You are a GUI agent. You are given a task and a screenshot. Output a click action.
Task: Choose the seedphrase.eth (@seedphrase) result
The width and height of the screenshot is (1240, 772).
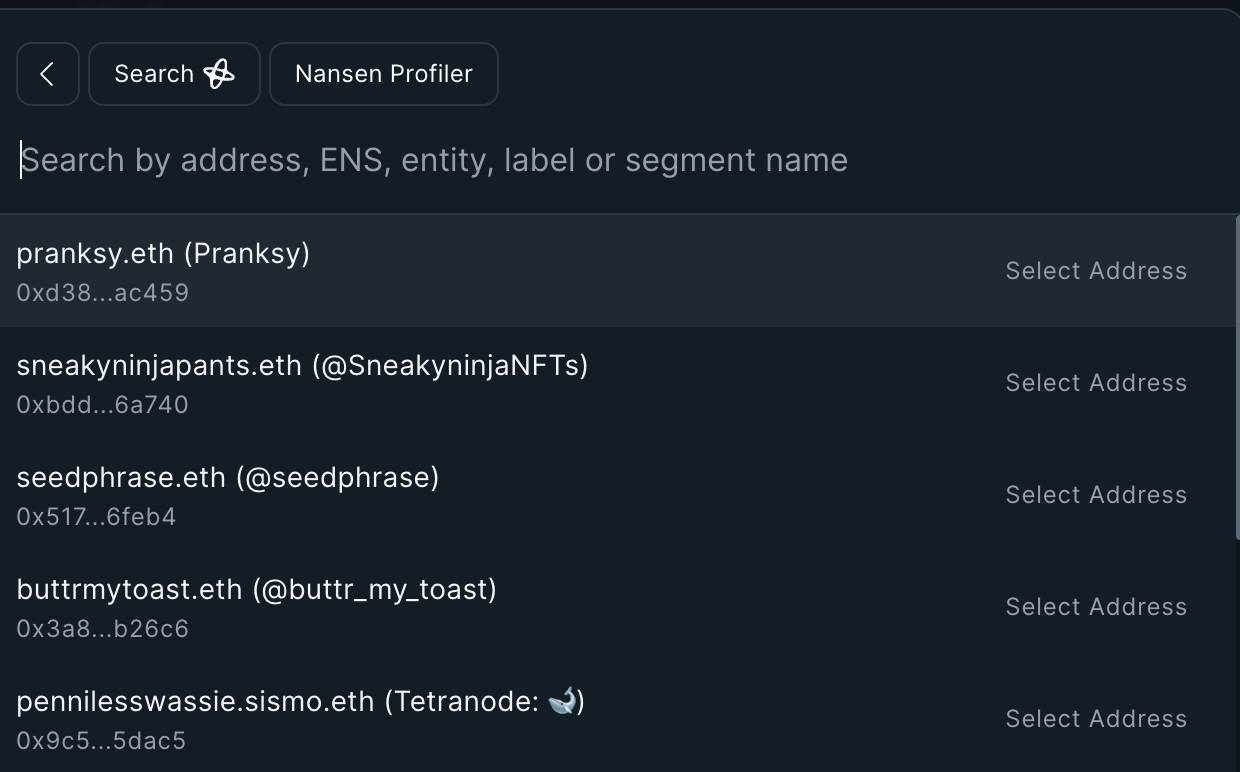(x=618, y=495)
